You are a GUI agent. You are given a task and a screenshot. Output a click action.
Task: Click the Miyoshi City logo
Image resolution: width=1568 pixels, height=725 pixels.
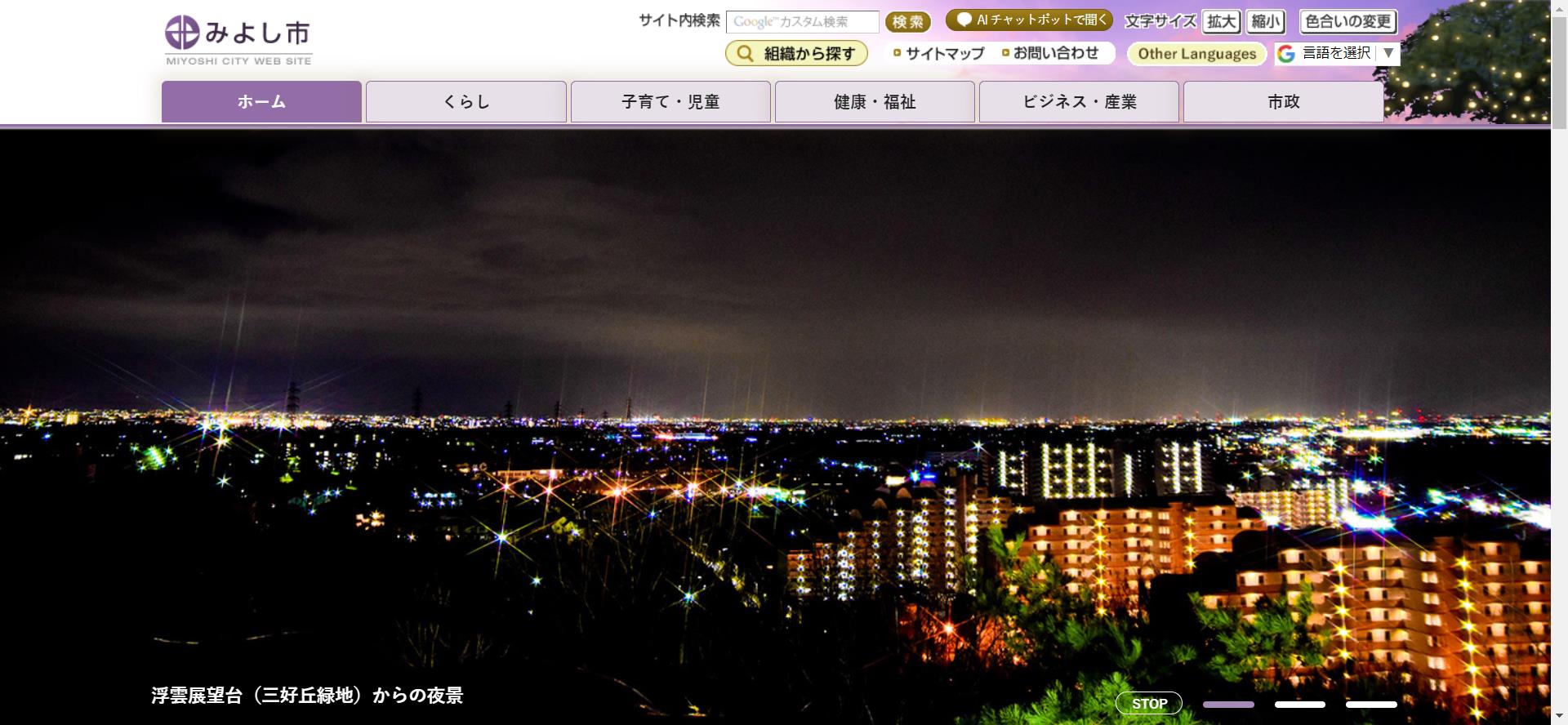click(238, 38)
